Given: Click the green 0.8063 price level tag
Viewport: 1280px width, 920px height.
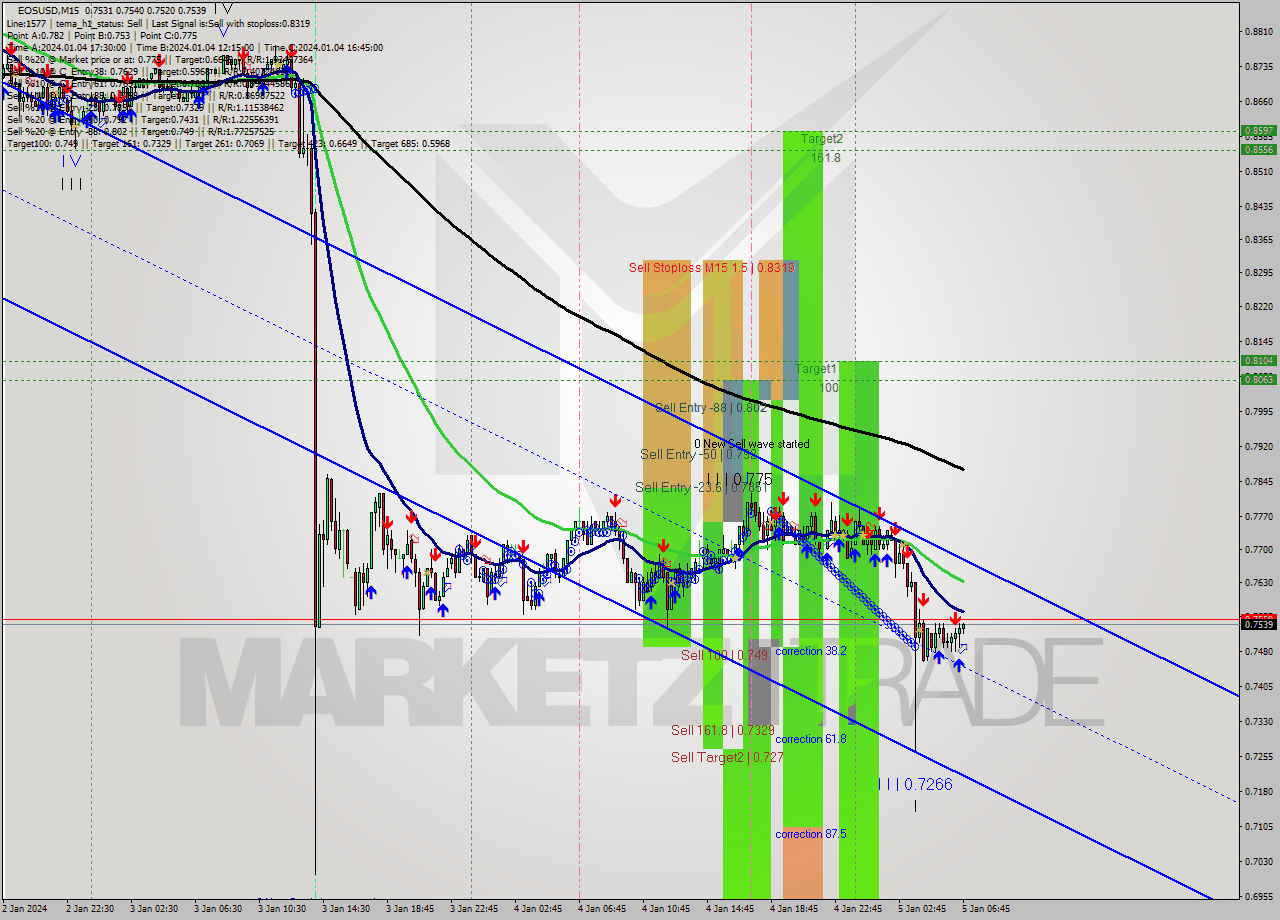Looking at the screenshot, I should pyautogui.click(x=1258, y=380).
